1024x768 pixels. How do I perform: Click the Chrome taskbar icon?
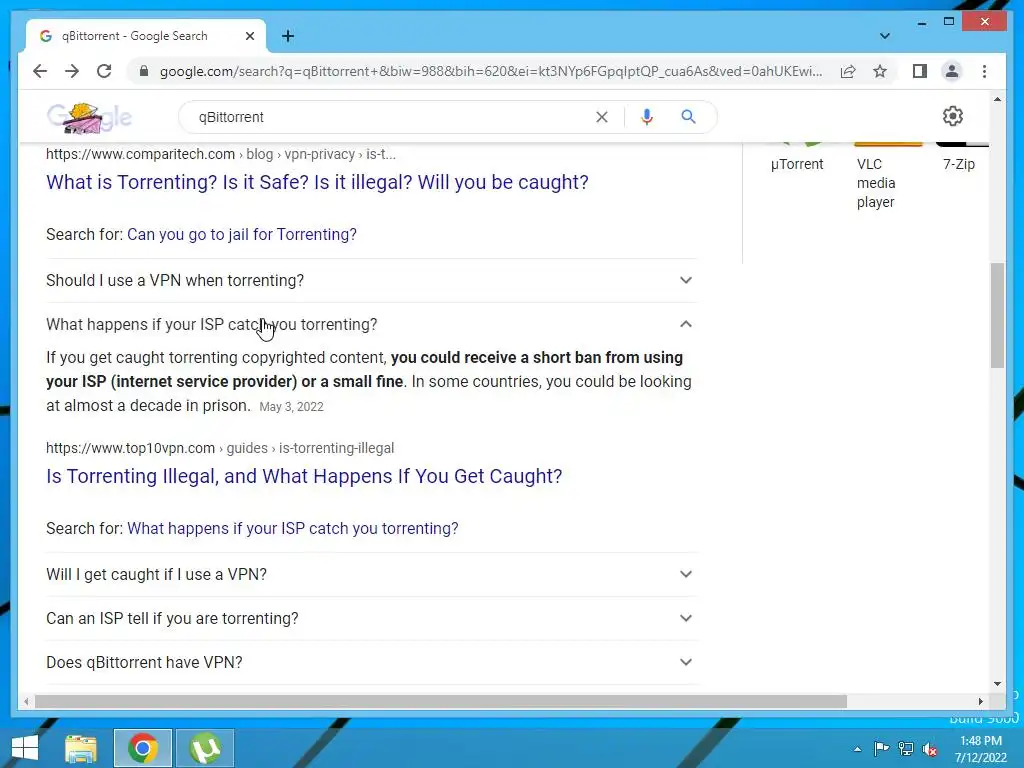(143, 748)
